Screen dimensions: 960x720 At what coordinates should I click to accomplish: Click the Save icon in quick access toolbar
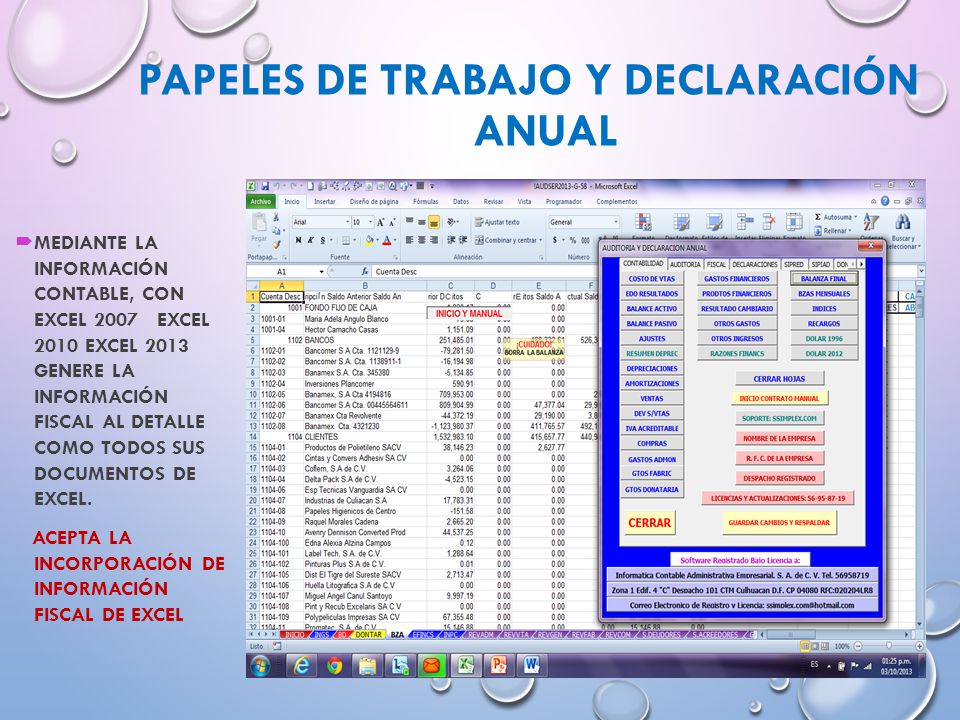tap(266, 186)
